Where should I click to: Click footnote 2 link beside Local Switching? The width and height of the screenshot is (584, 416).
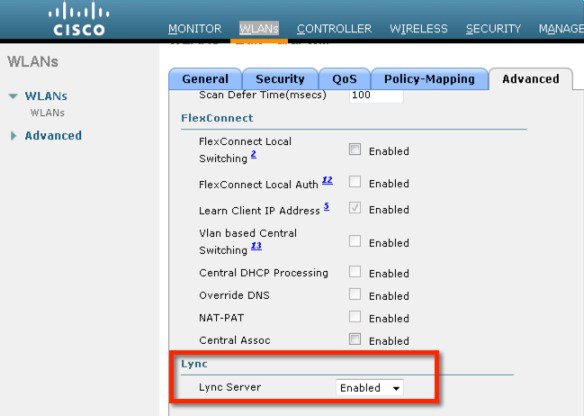254,154
